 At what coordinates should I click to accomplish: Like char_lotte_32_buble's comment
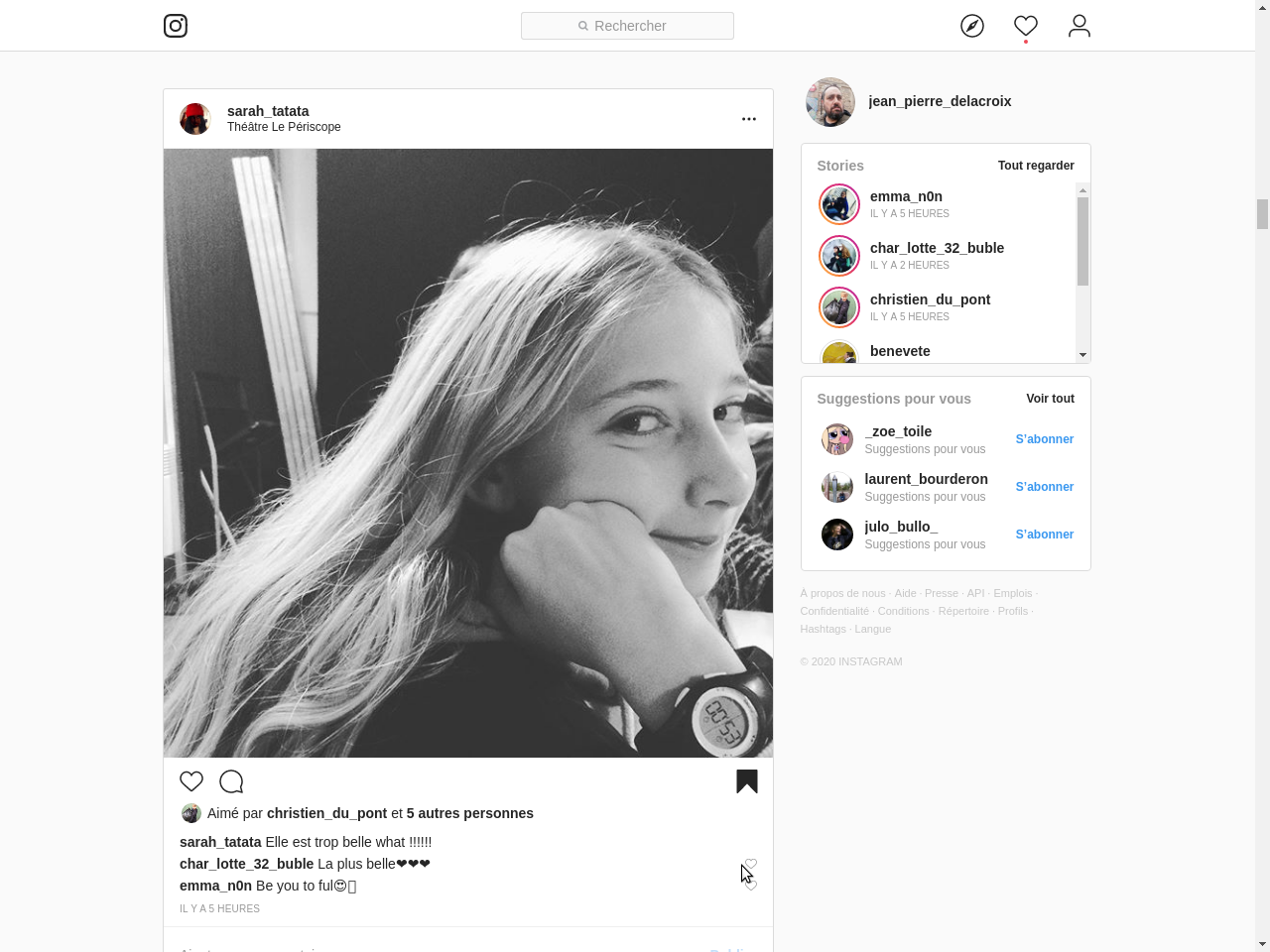[751, 864]
